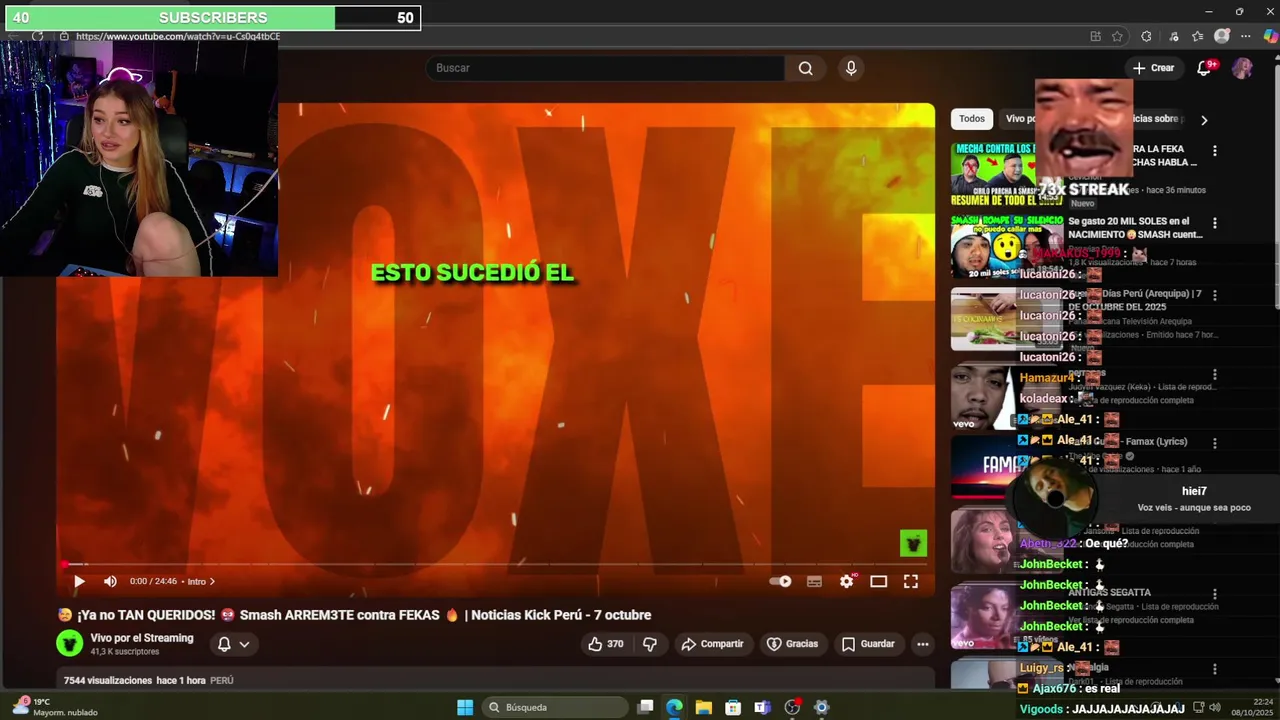Open app available install icon in address bar

(1095, 36)
